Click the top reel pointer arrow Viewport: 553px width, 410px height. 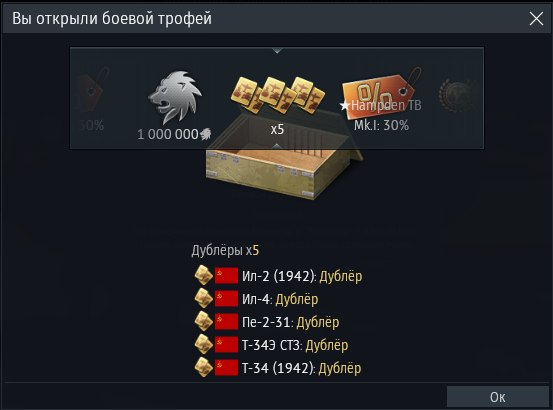tap(277, 51)
